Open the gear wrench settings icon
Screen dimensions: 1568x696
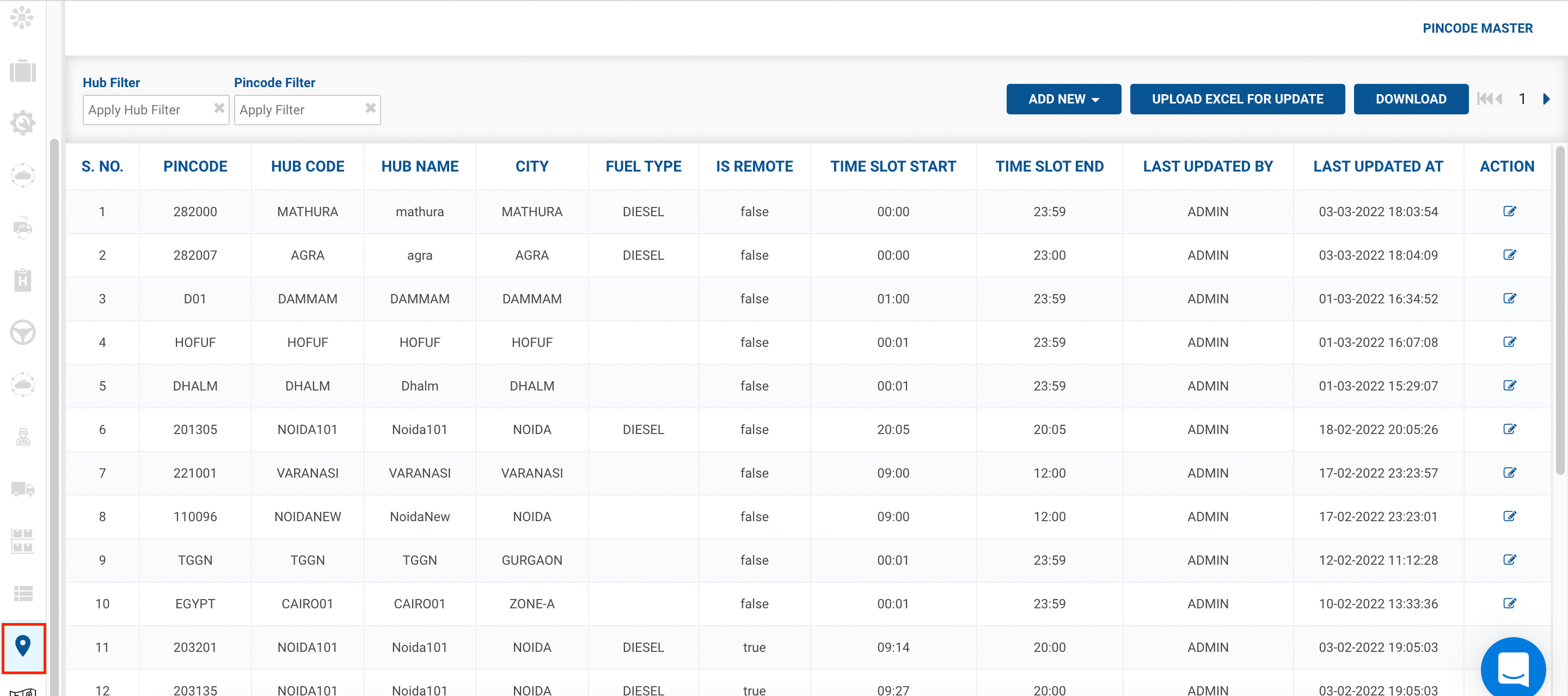pos(22,123)
